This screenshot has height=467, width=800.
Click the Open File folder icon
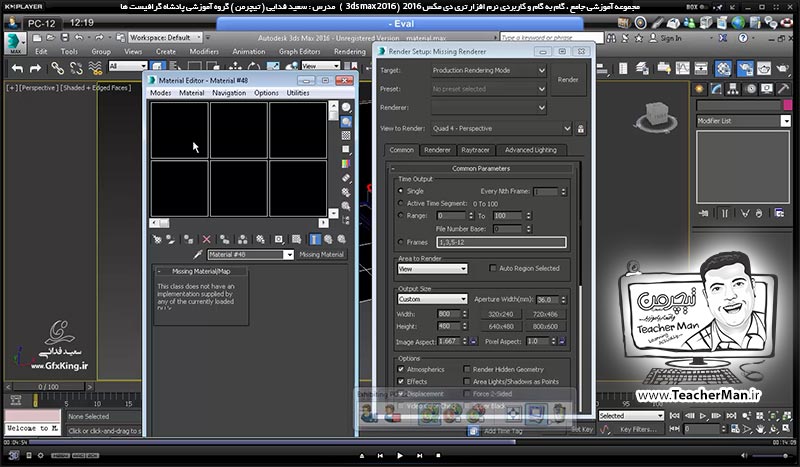51,38
